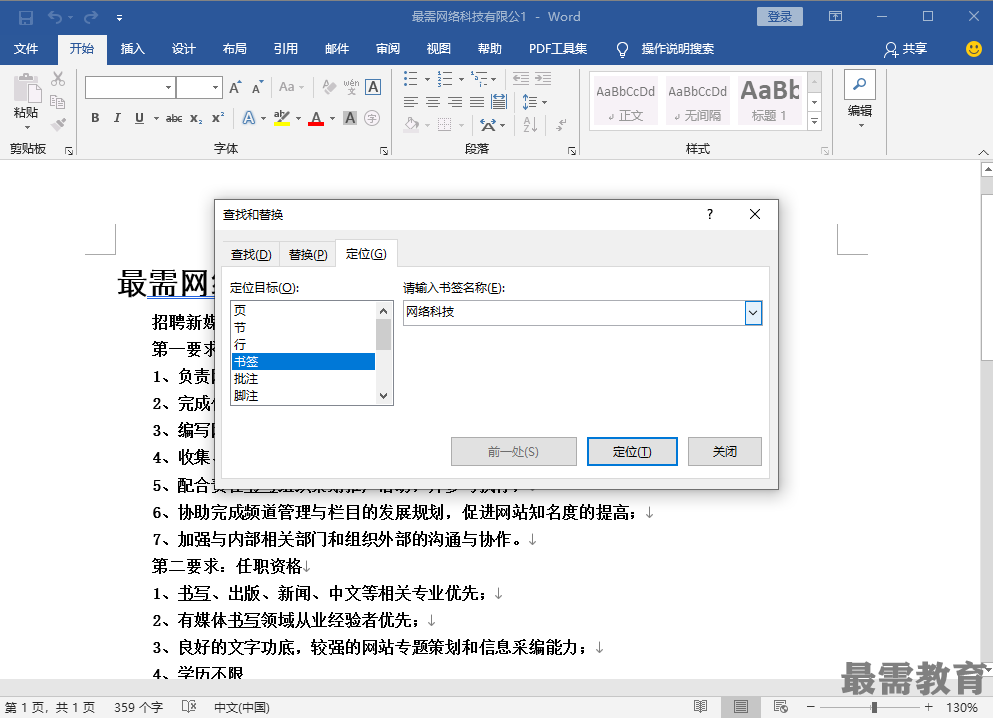Click the 登录 button

click(x=780, y=16)
